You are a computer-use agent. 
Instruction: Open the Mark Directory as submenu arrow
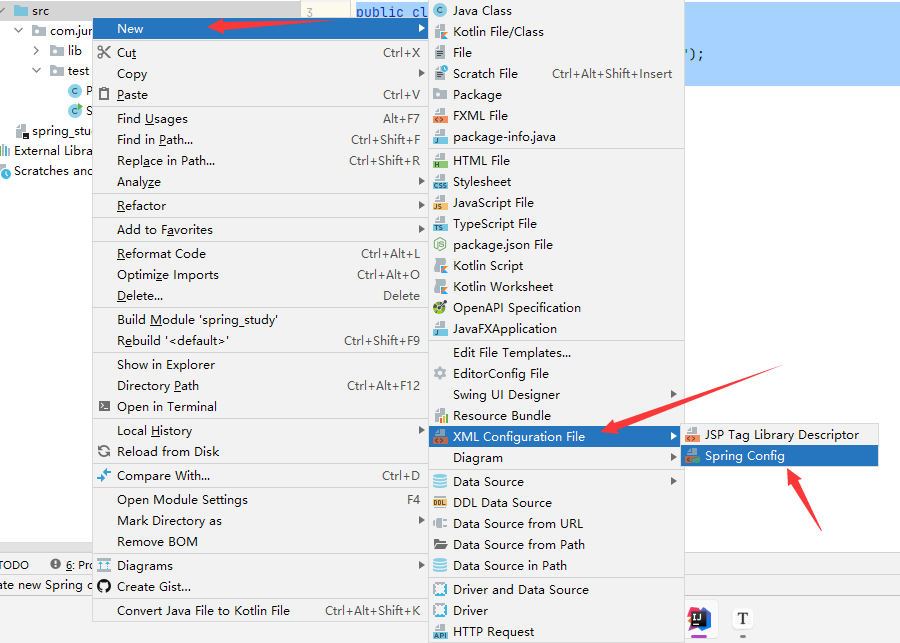point(422,521)
